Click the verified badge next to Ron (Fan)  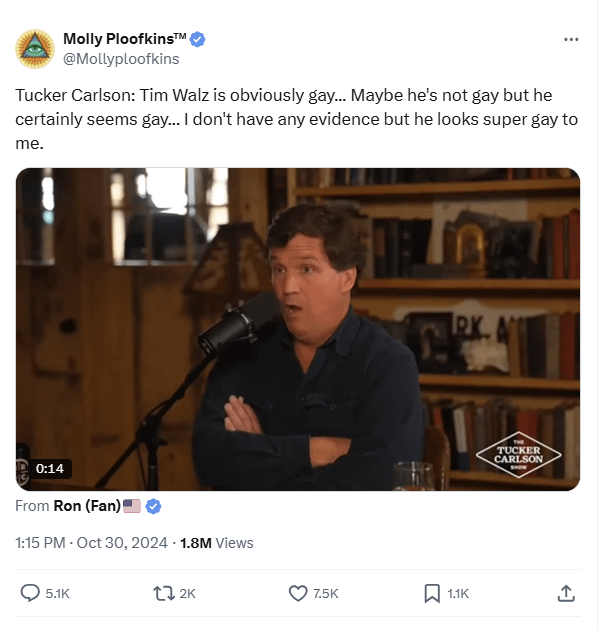[153, 506]
